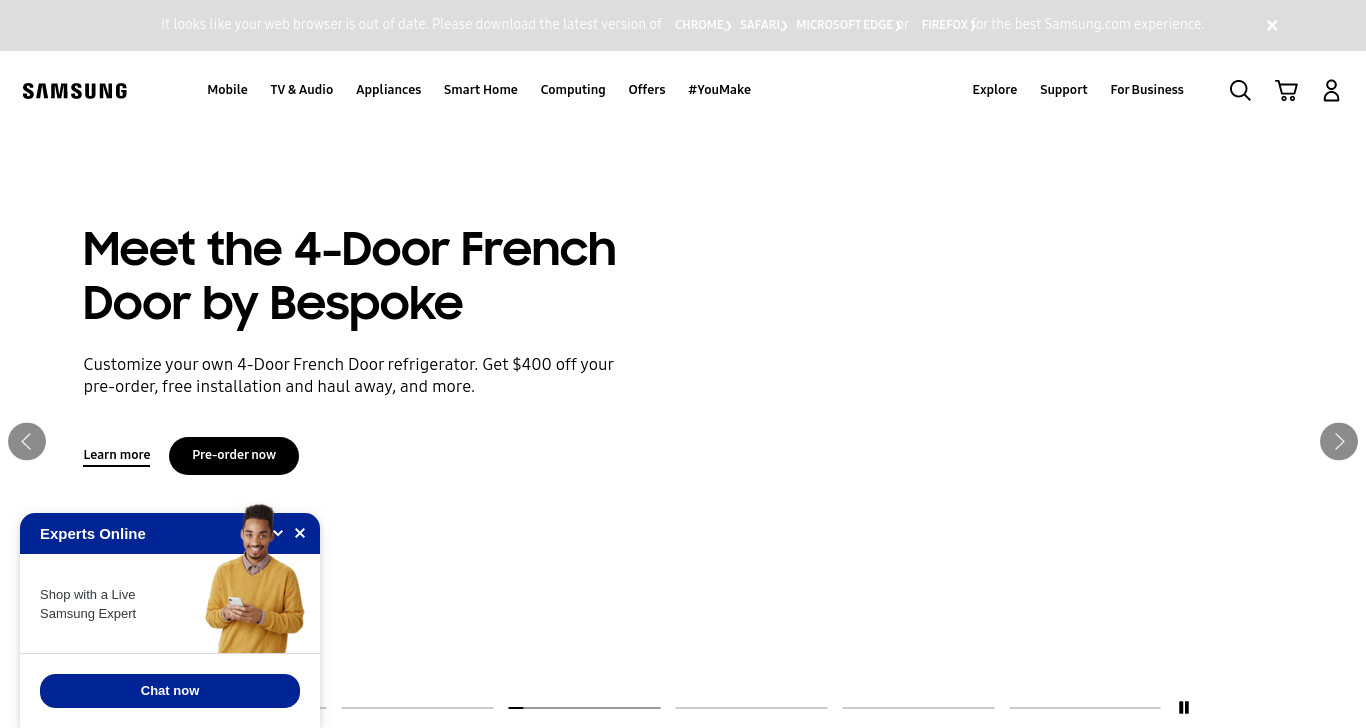Image resolution: width=1366 pixels, height=728 pixels.
Task: Jump to the fifth carousel indicator
Action: click(x=918, y=707)
